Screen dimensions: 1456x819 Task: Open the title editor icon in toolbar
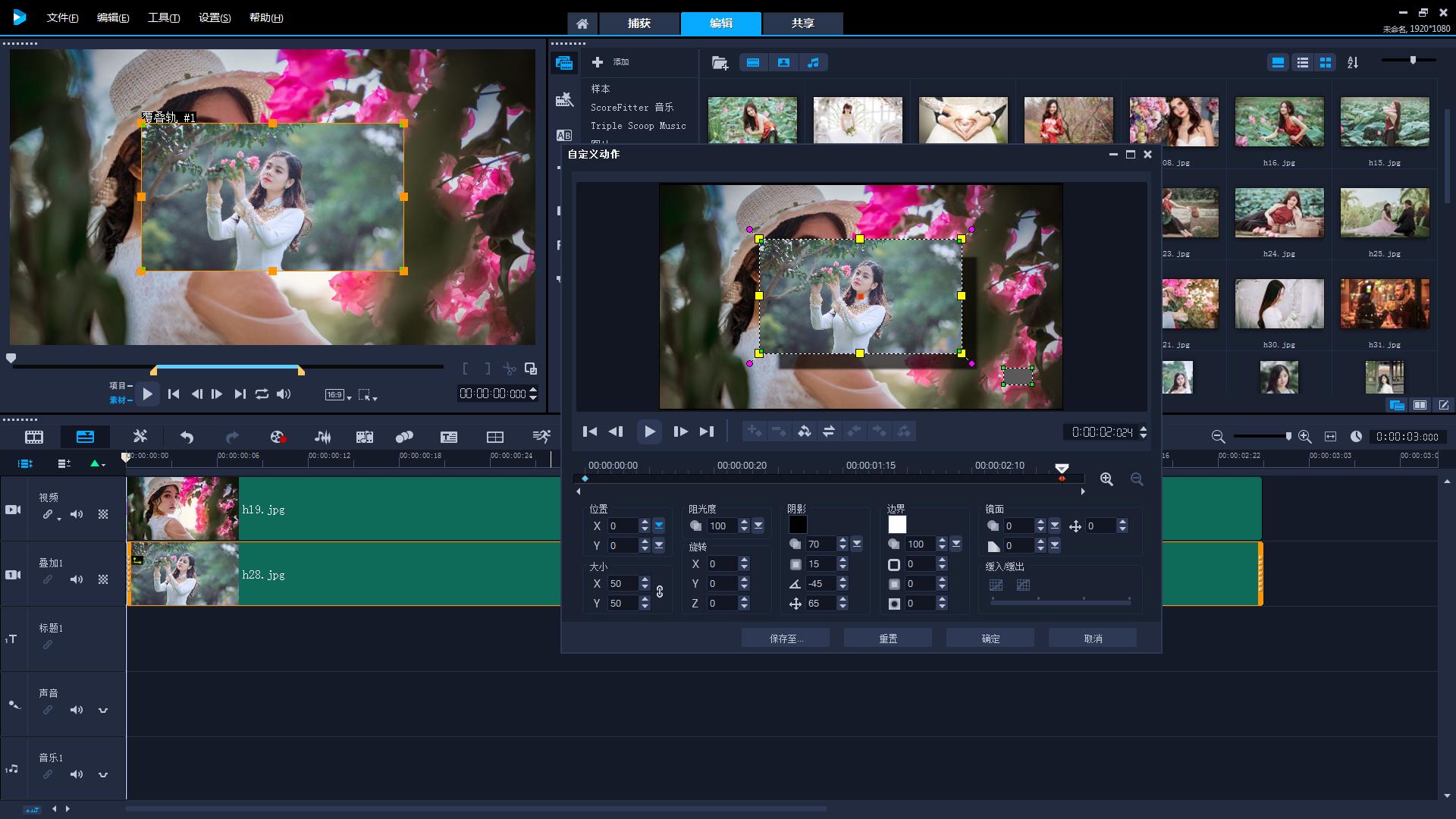pyautogui.click(x=448, y=437)
